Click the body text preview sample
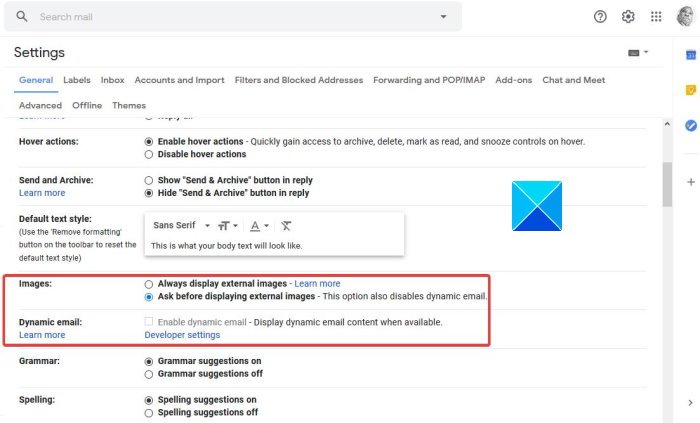700x423 pixels. [226, 245]
